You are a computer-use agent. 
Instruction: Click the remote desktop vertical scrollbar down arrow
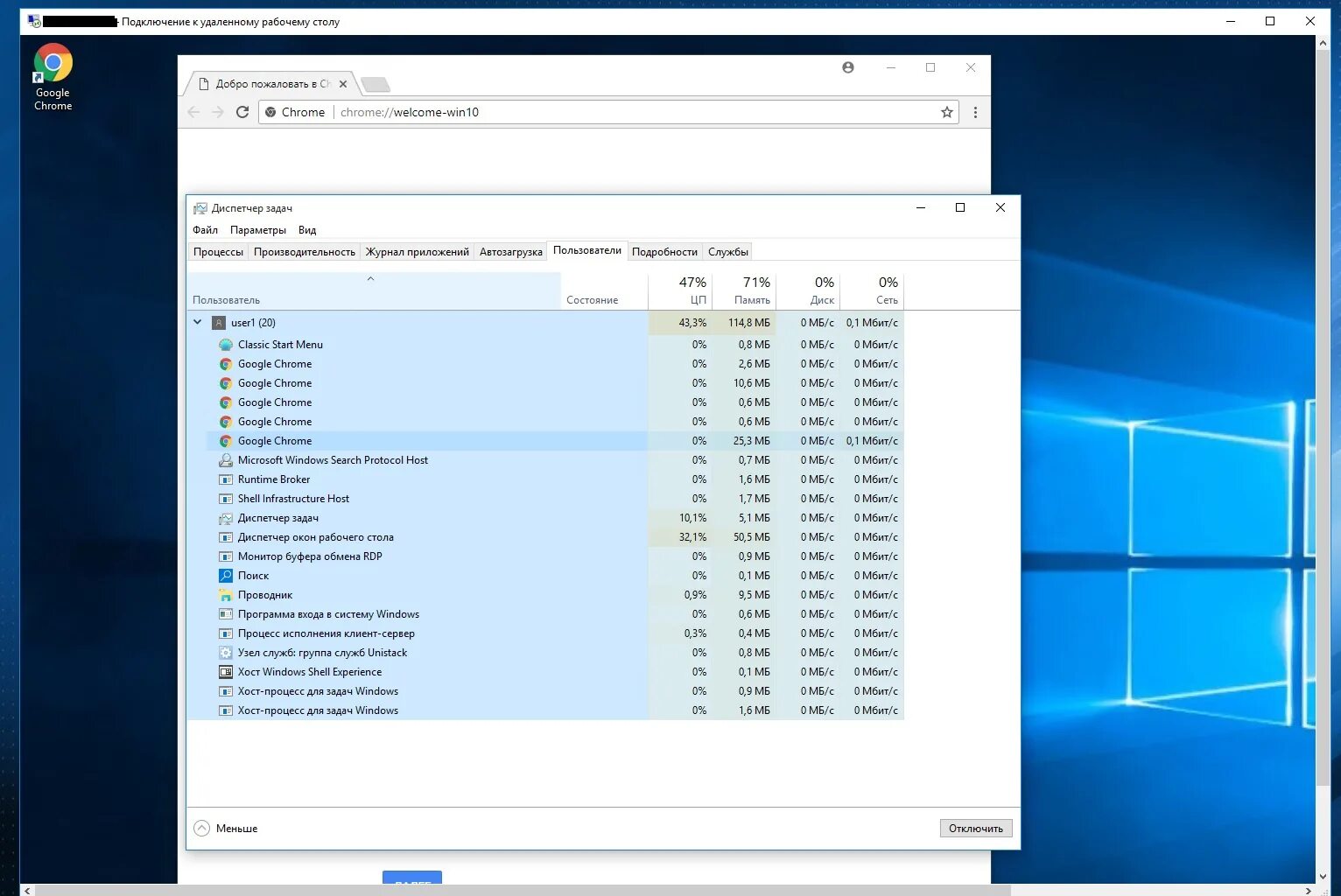pyautogui.click(x=1323, y=877)
